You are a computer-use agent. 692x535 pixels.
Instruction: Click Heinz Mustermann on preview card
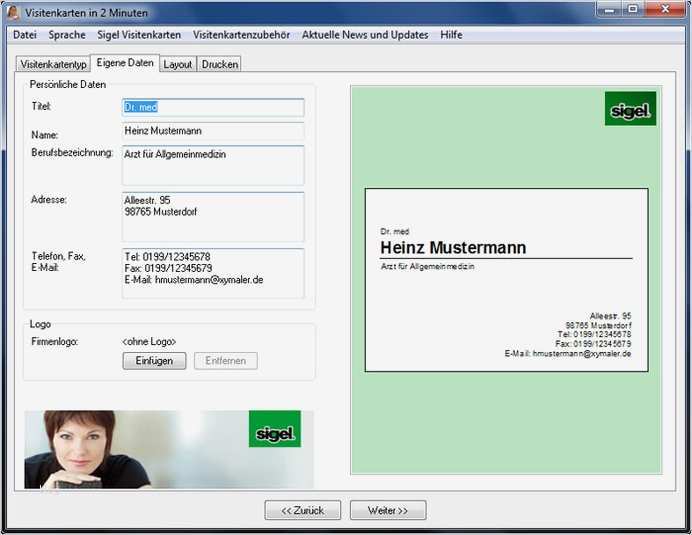tap(453, 248)
